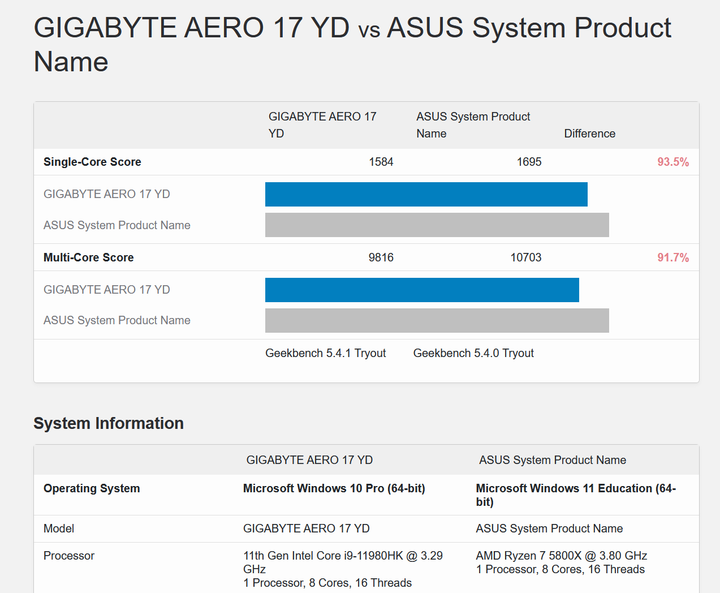Click the Model row label

point(59,529)
